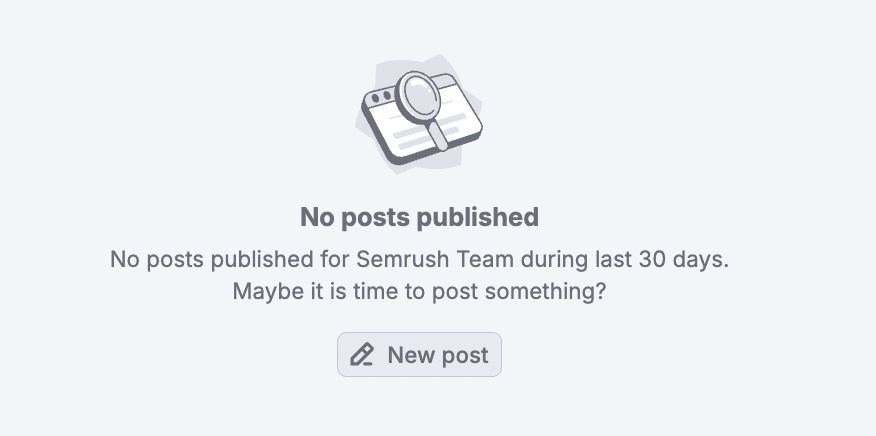Click the word "during" in the description
The image size is (876, 436).
[x=554, y=259]
